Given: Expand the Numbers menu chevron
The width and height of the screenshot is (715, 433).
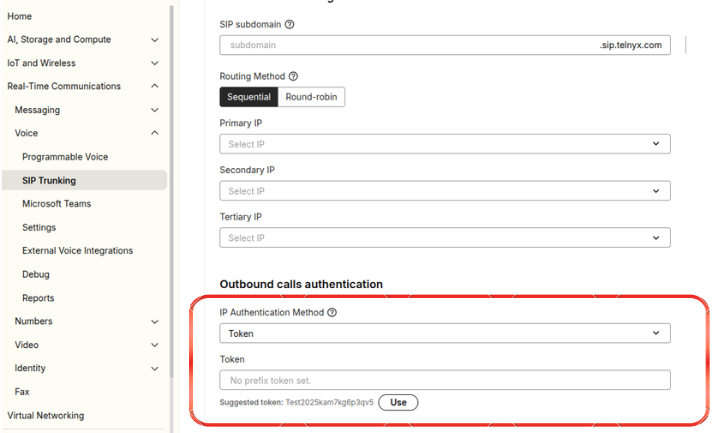Looking at the screenshot, I should (155, 322).
